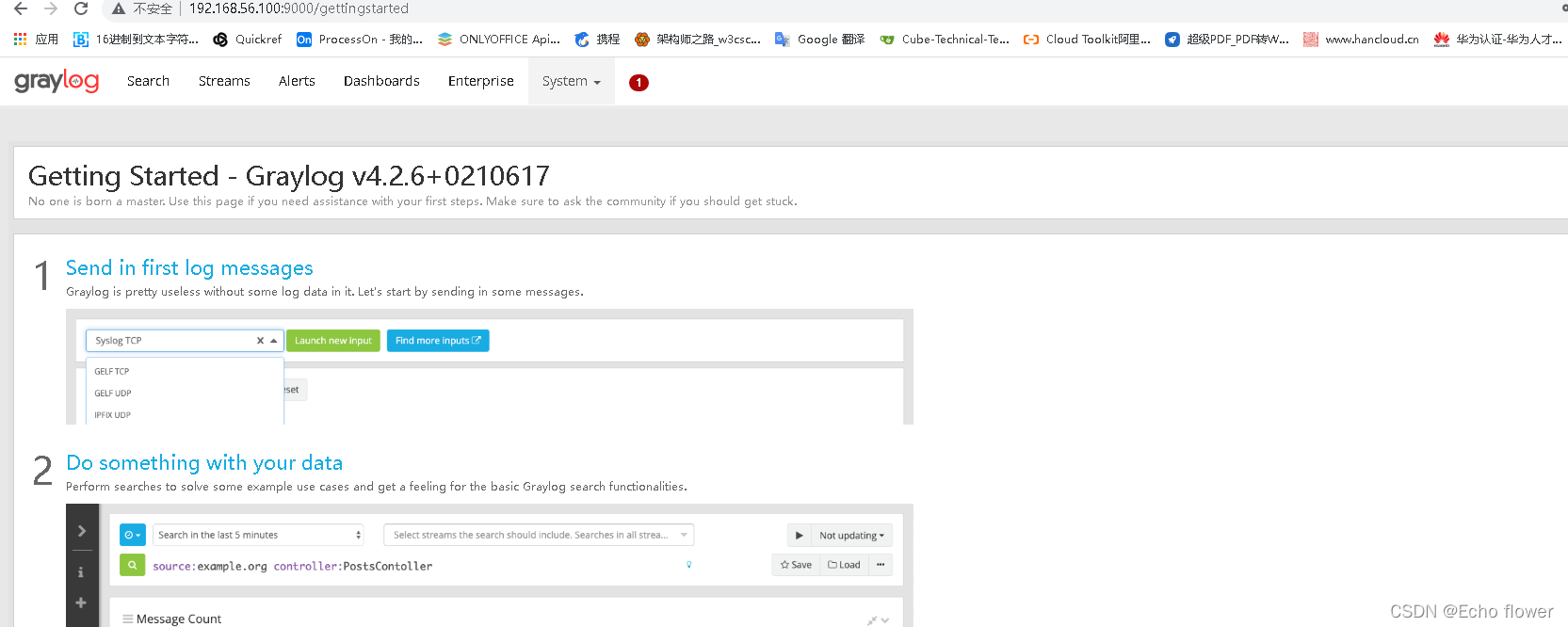Click the Launch new input button
This screenshot has height=627, width=1568.
pyautogui.click(x=333, y=341)
